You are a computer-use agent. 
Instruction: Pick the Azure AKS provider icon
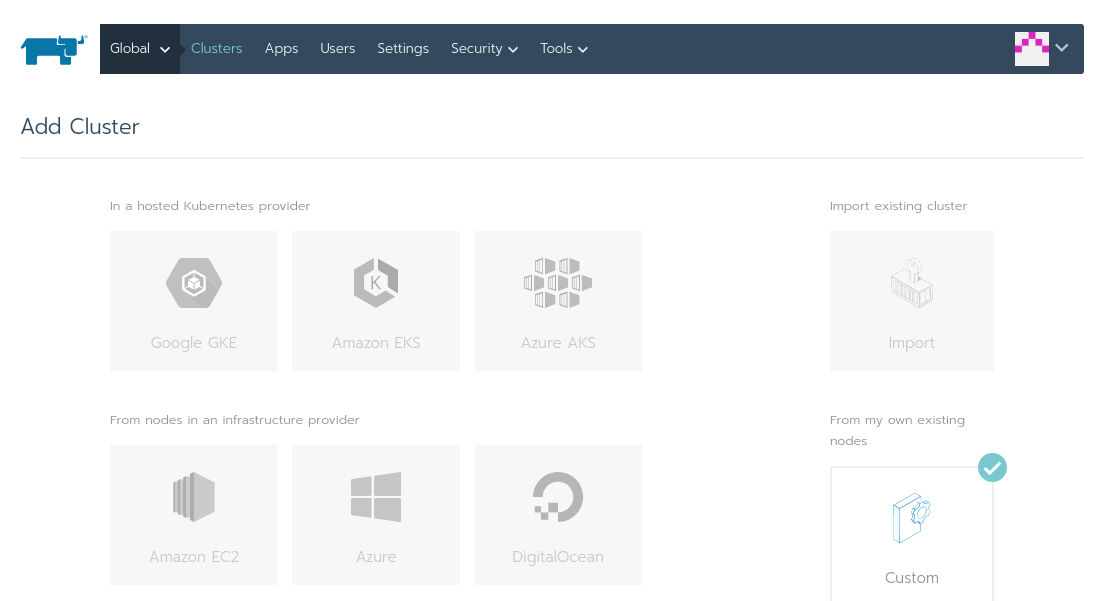click(558, 283)
